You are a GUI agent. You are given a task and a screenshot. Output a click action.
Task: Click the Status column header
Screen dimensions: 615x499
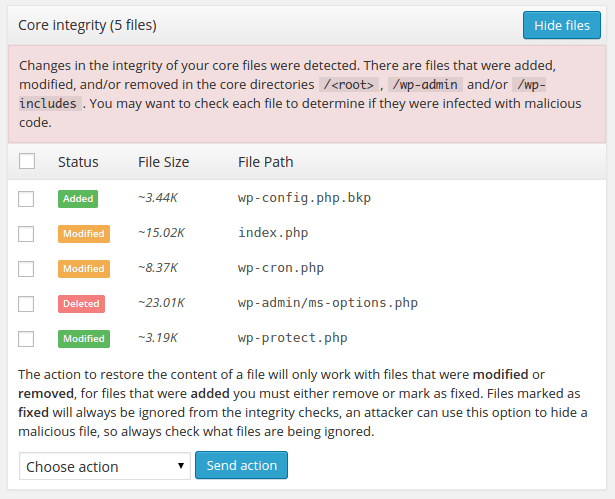pos(78,162)
